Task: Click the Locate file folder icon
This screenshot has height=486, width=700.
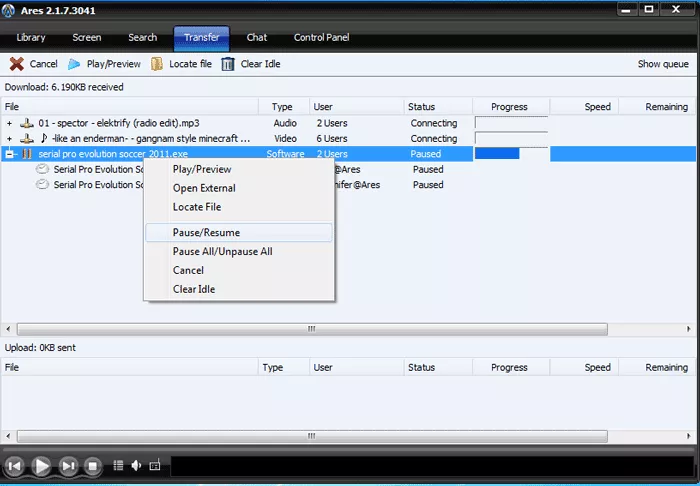Action: click(x=157, y=64)
